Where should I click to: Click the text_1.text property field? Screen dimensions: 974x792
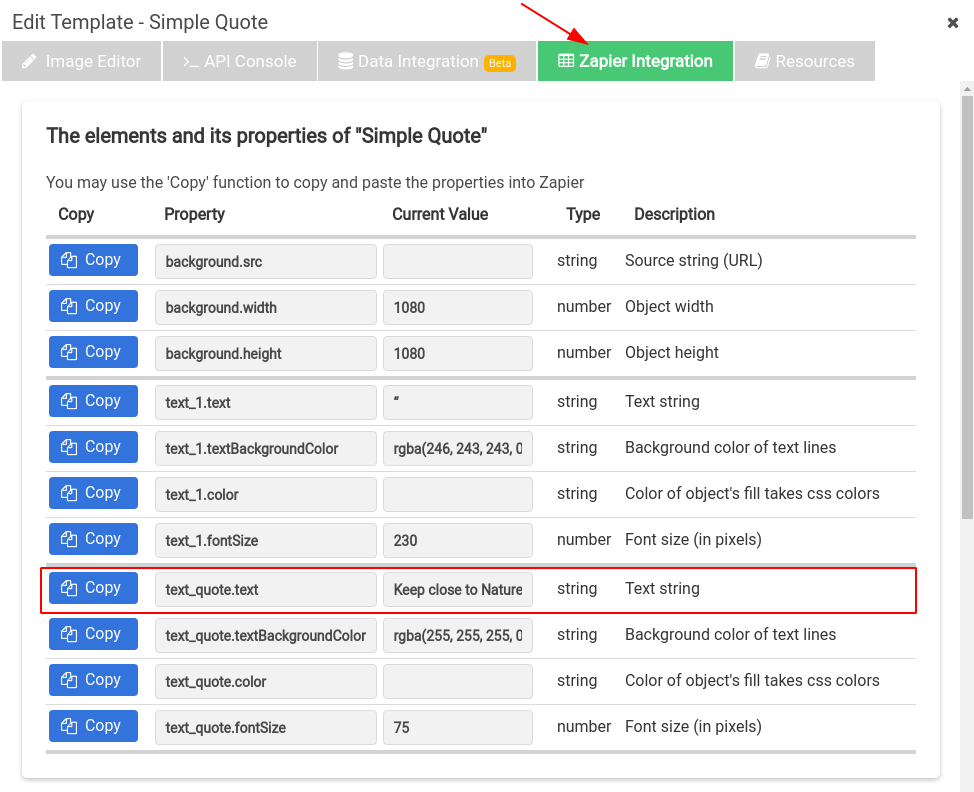(x=266, y=403)
